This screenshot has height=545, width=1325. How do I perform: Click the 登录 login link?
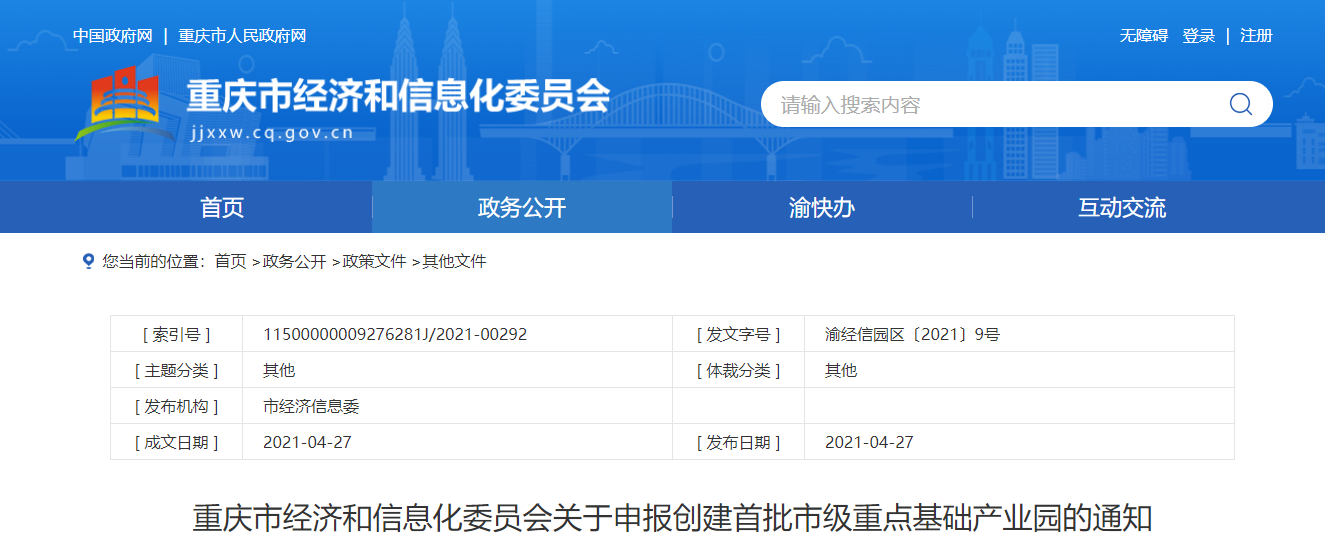click(1198, 36)
